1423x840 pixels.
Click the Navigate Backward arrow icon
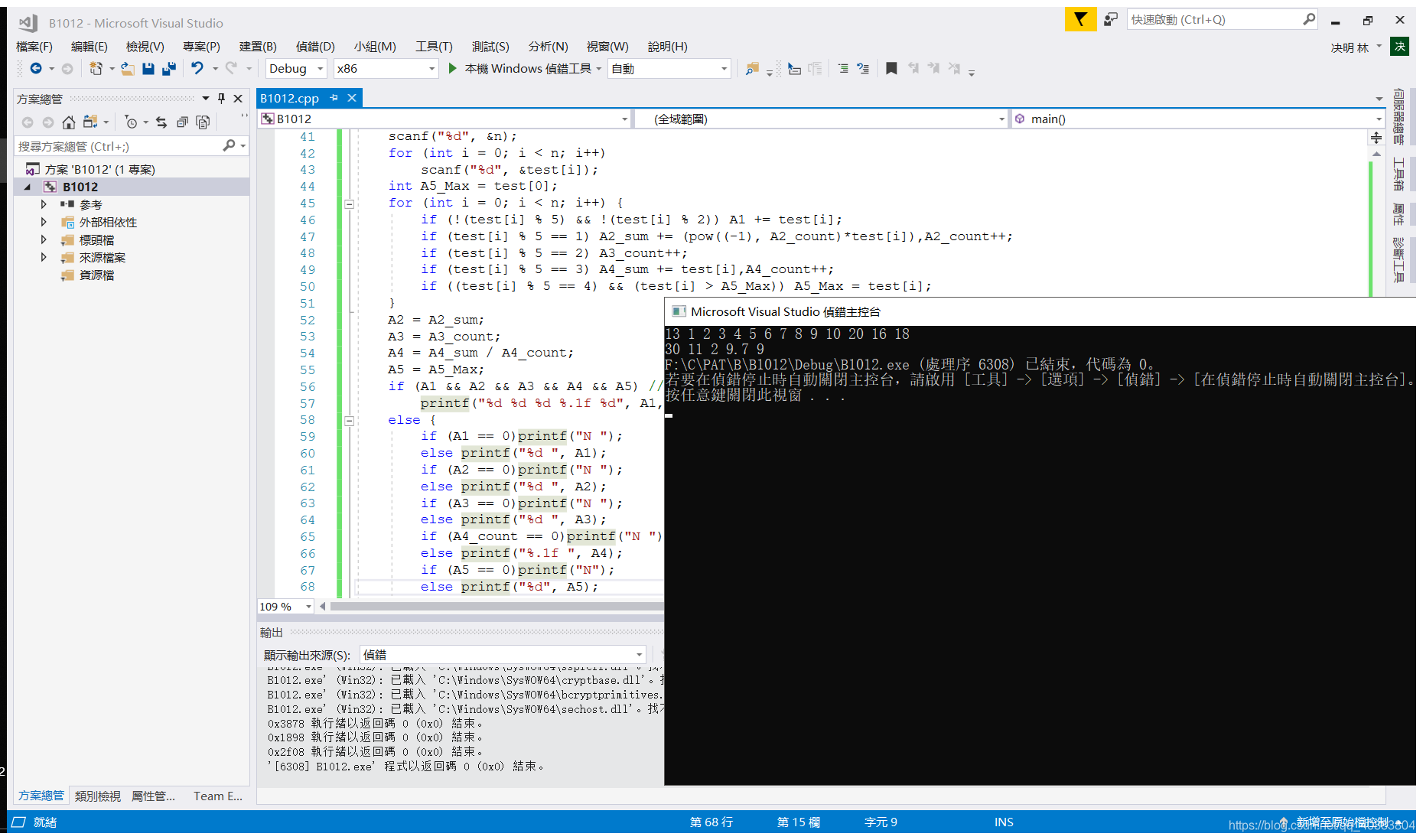(x=35, y=69)
